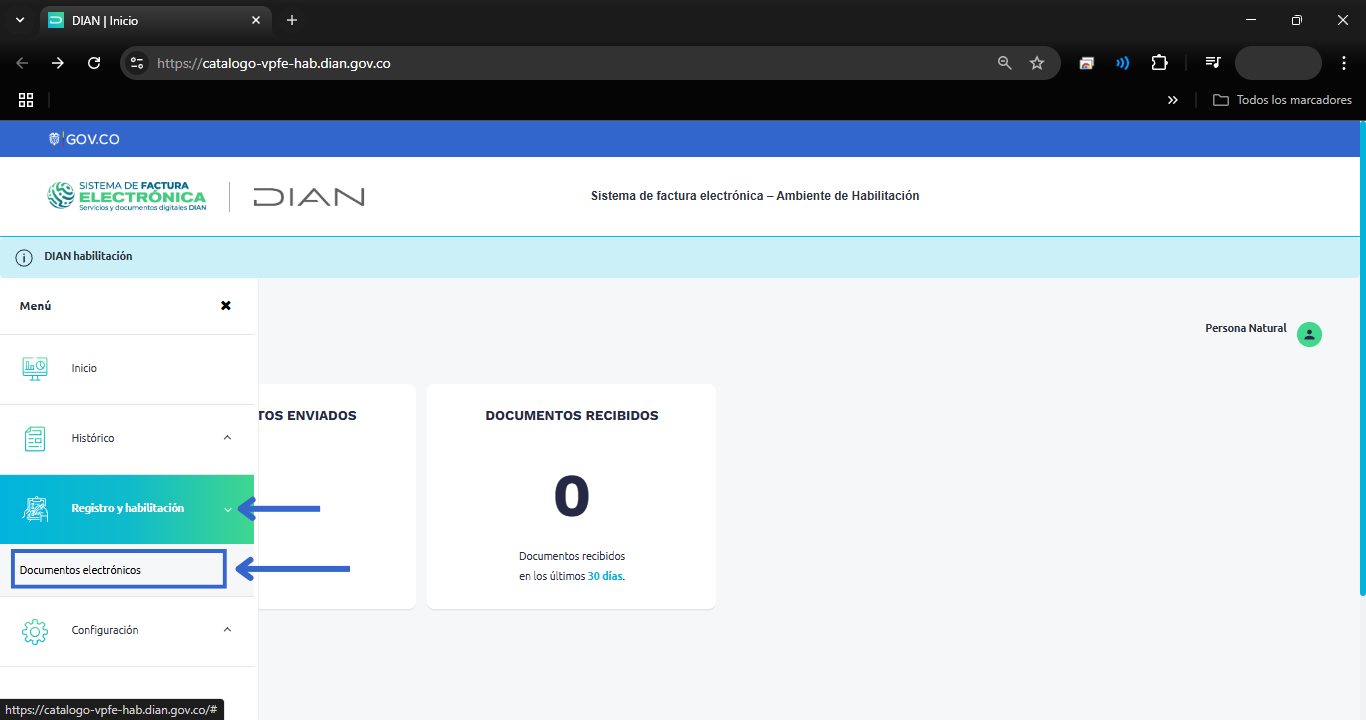This screenshot has height=720, width=1366.
Task: Expand the Configuración submenu chevron
Action: pos(227,630)
